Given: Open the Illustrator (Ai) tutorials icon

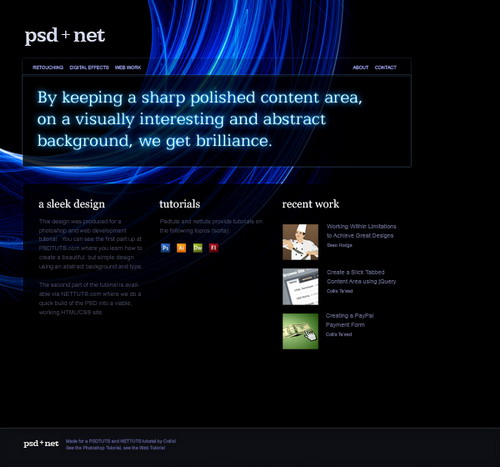Looking at the screenshot, I should pyautogui.click(x=181, y=248).
